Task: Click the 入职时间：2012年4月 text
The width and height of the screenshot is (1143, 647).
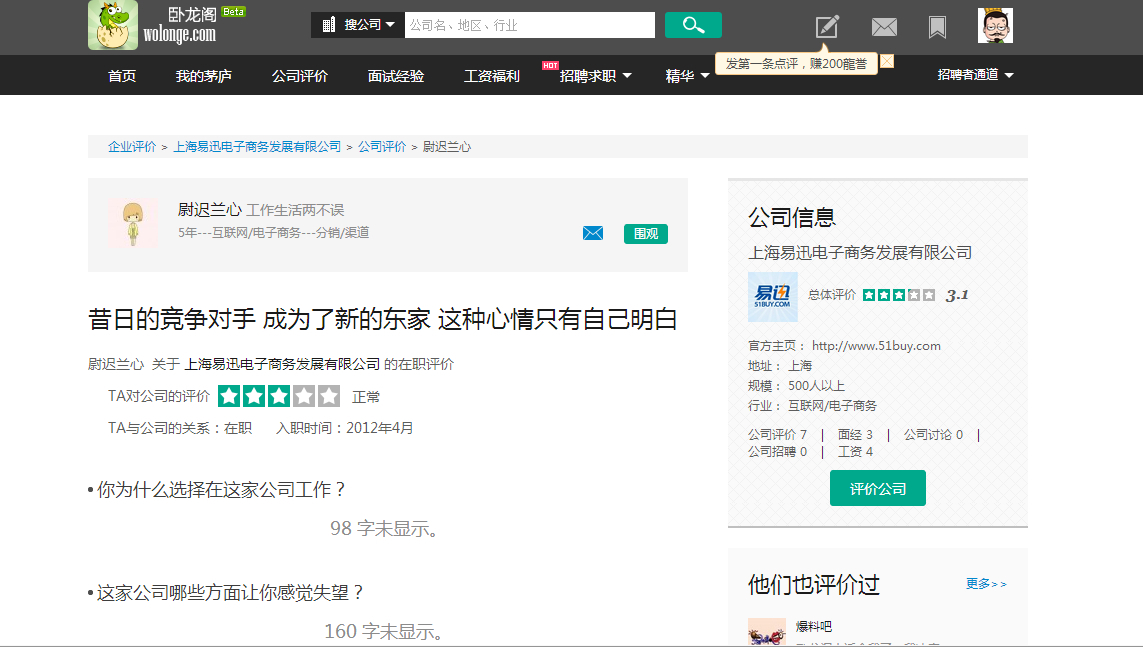Action: click(344, 428)
